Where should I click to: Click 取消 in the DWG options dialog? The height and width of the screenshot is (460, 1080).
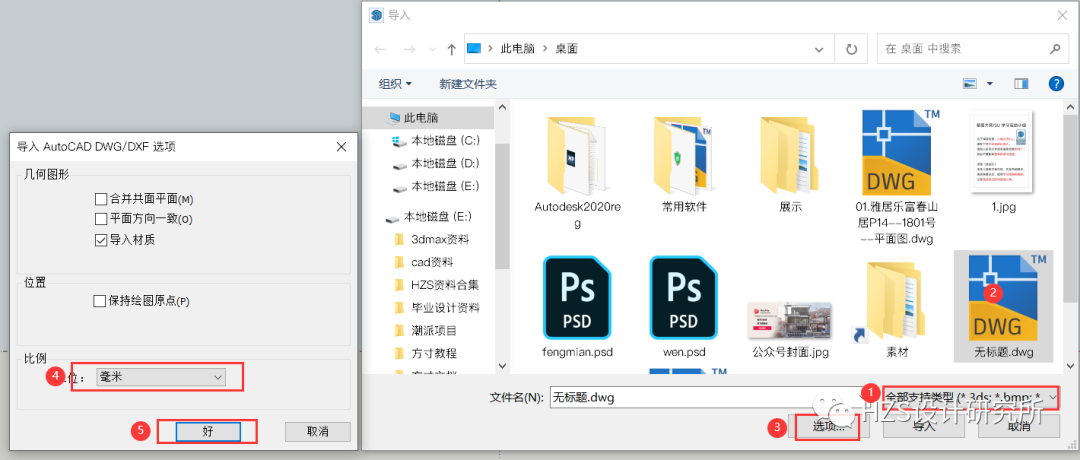318,432
